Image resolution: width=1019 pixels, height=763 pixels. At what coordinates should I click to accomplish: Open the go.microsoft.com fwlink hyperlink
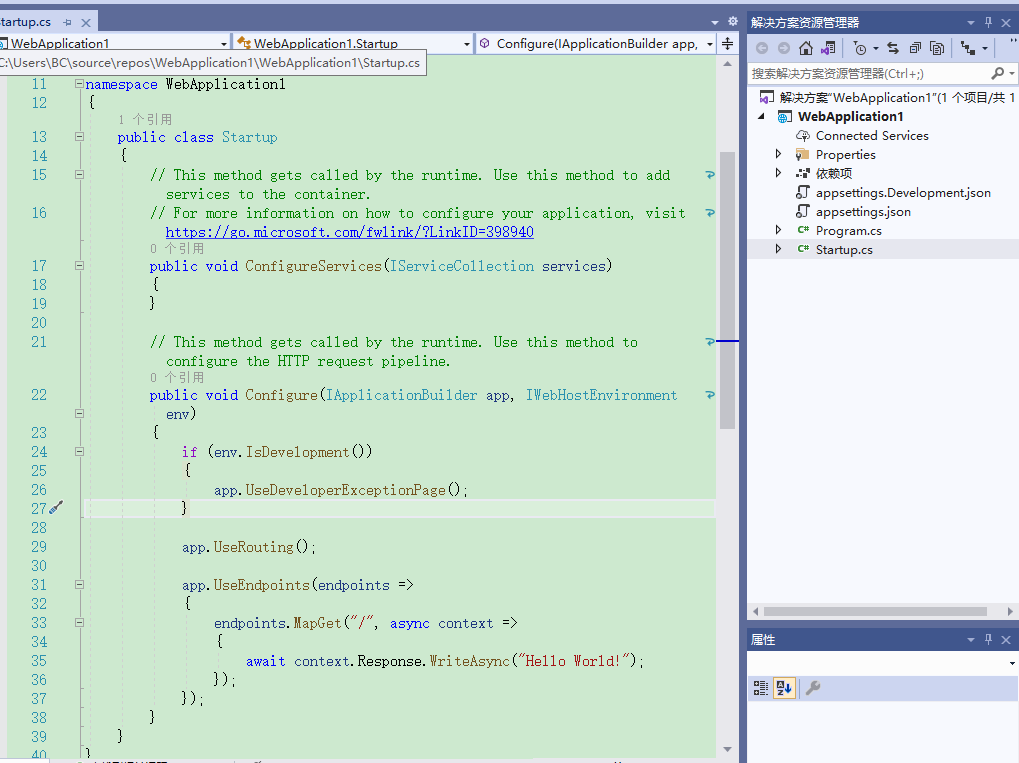pyautogui.click(x=350, y=232)
